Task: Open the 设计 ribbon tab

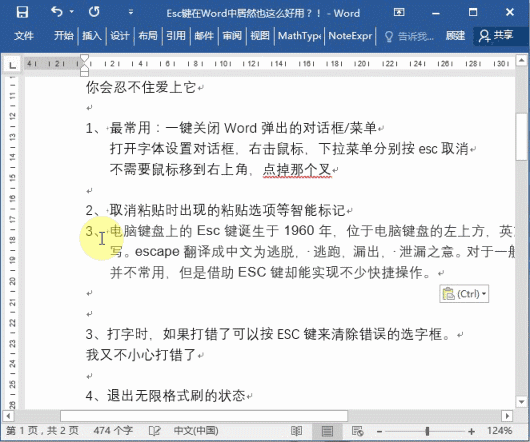Action: [120, 35]
